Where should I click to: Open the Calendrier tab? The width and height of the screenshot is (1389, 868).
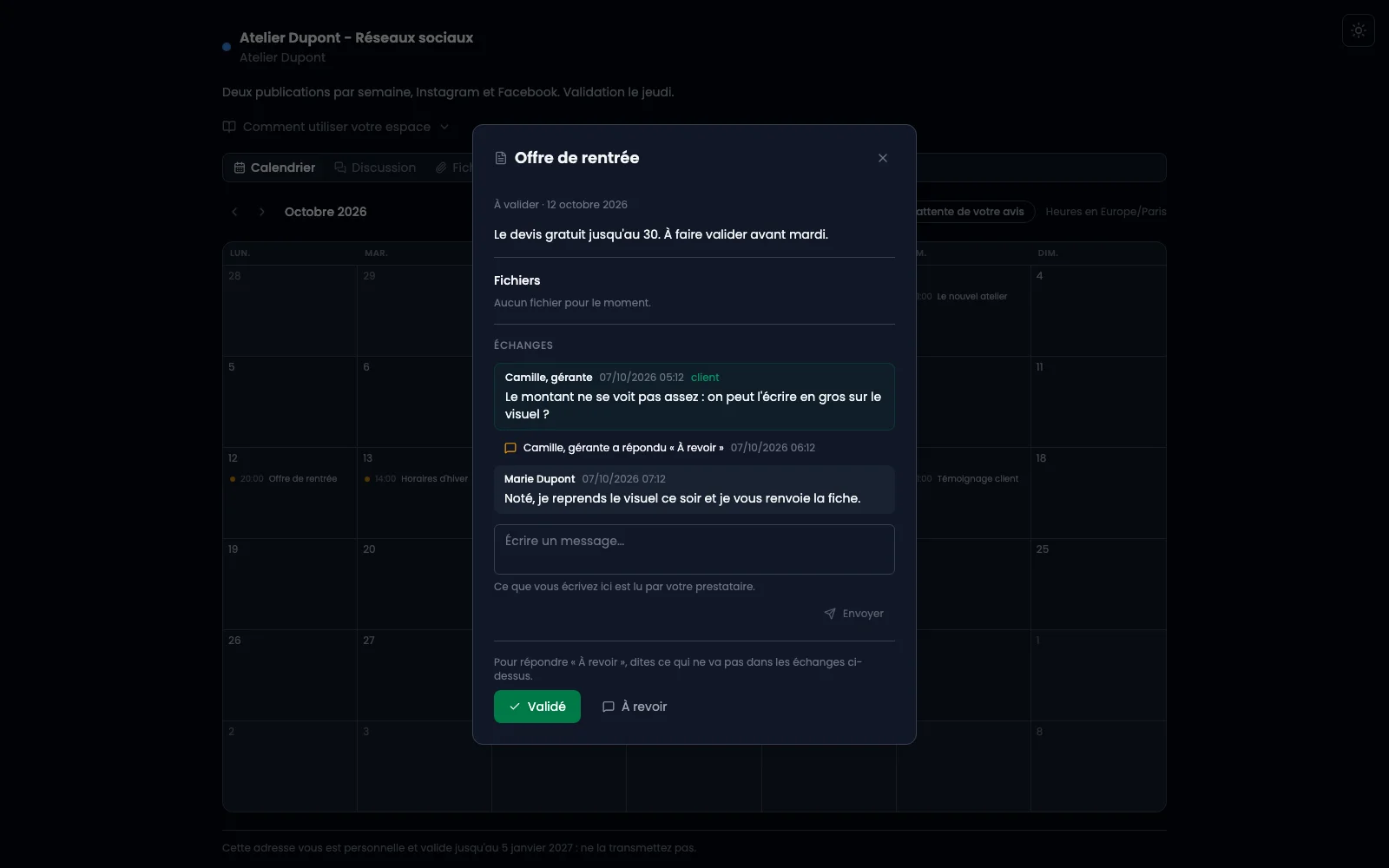click(274, 168)
